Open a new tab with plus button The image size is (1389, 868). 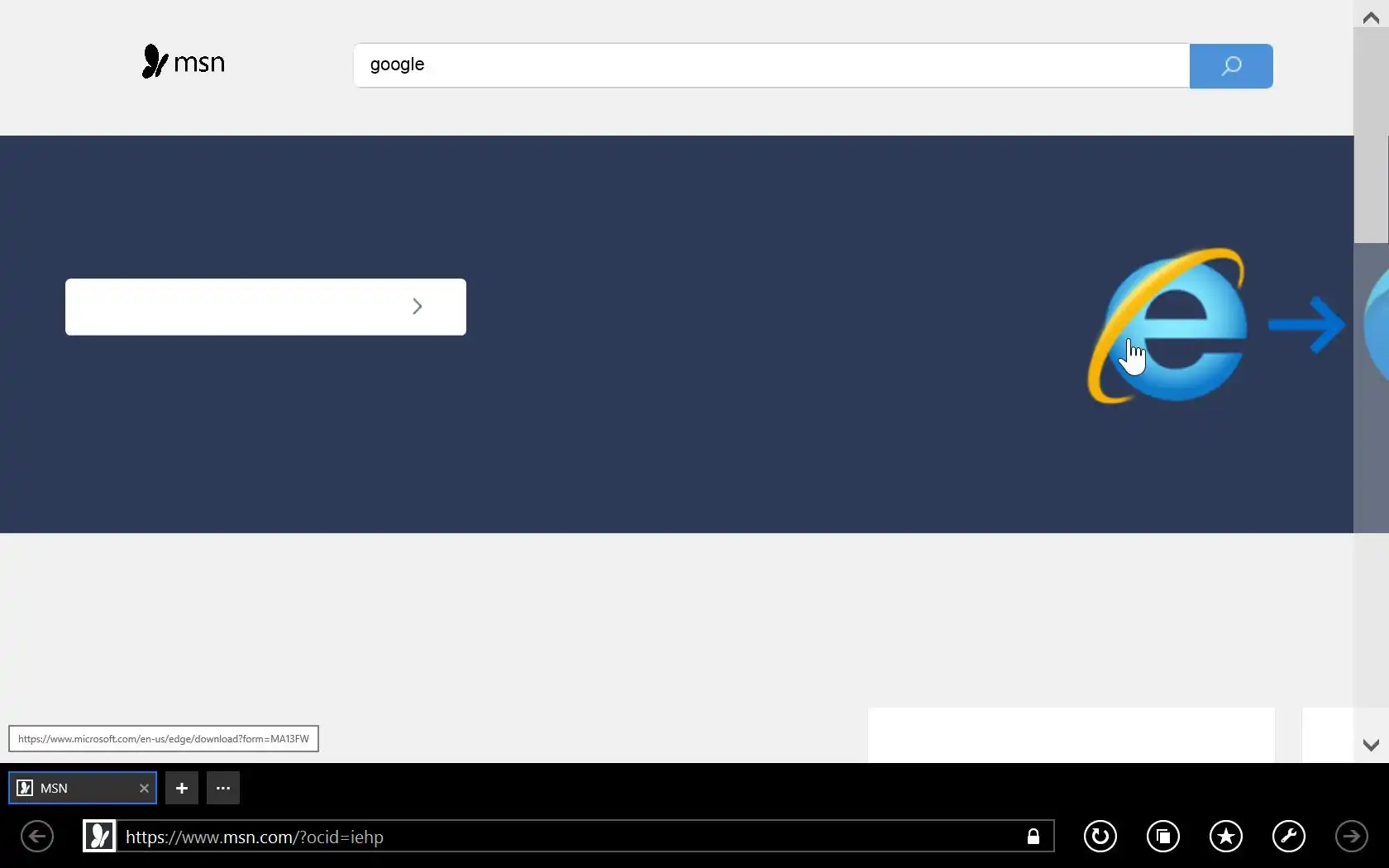182,788
